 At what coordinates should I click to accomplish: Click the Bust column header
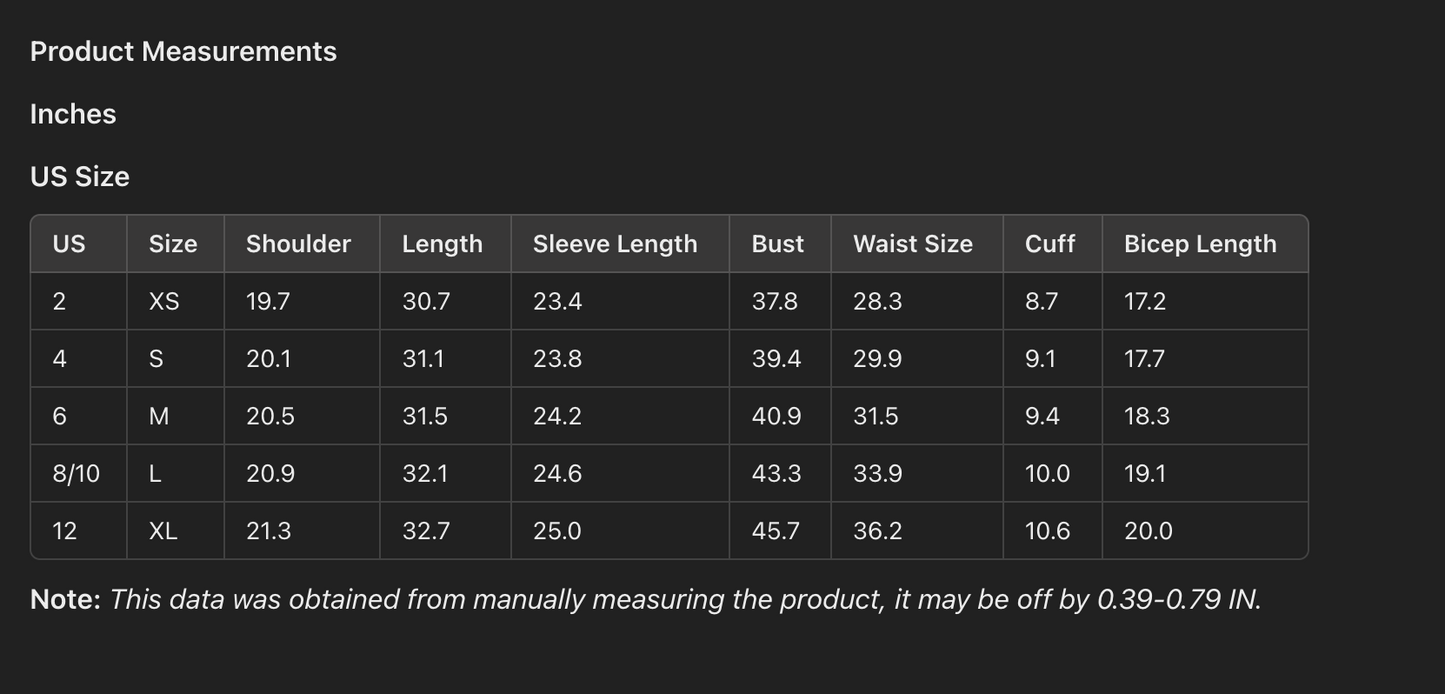click(x=778, y=244)
